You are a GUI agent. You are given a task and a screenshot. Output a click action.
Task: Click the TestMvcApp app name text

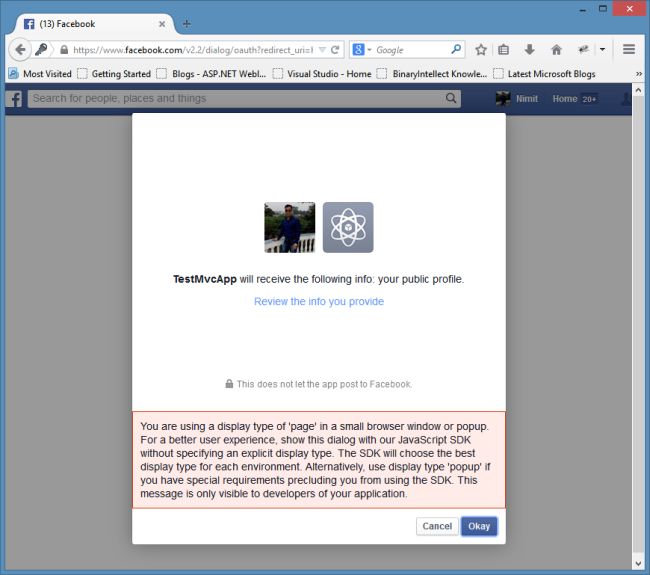(205, 279)
